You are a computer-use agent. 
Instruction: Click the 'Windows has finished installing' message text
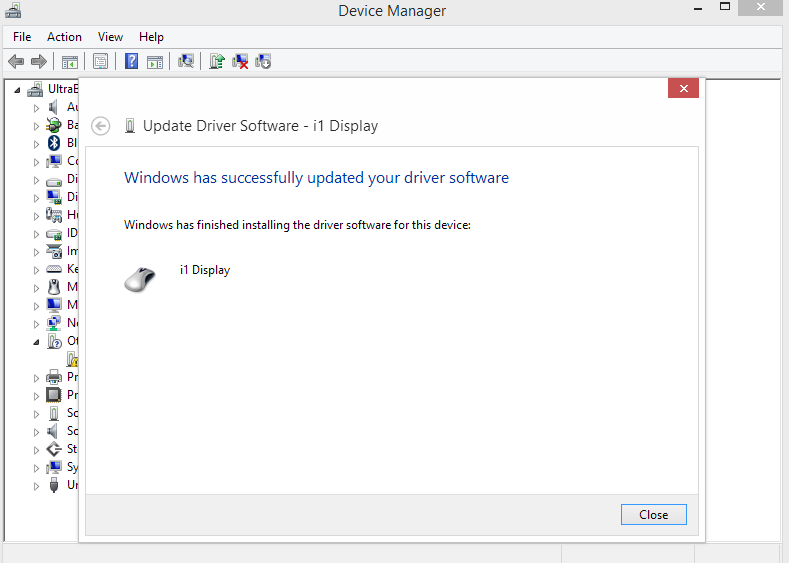click(297, 225)
